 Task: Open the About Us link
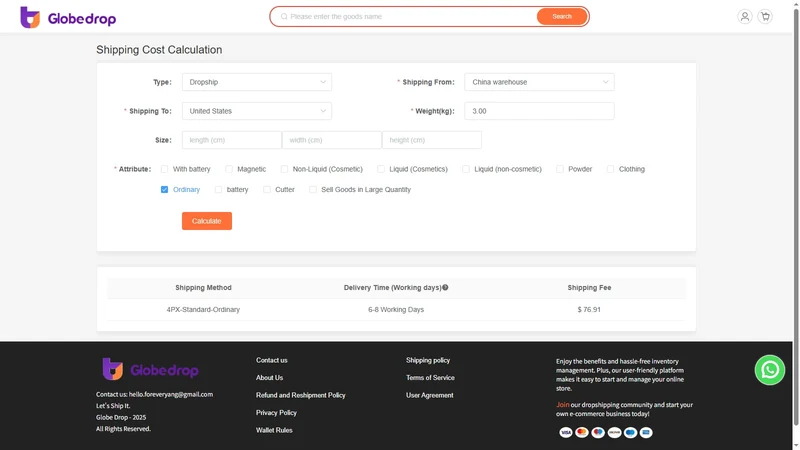[x=269, y=378]
